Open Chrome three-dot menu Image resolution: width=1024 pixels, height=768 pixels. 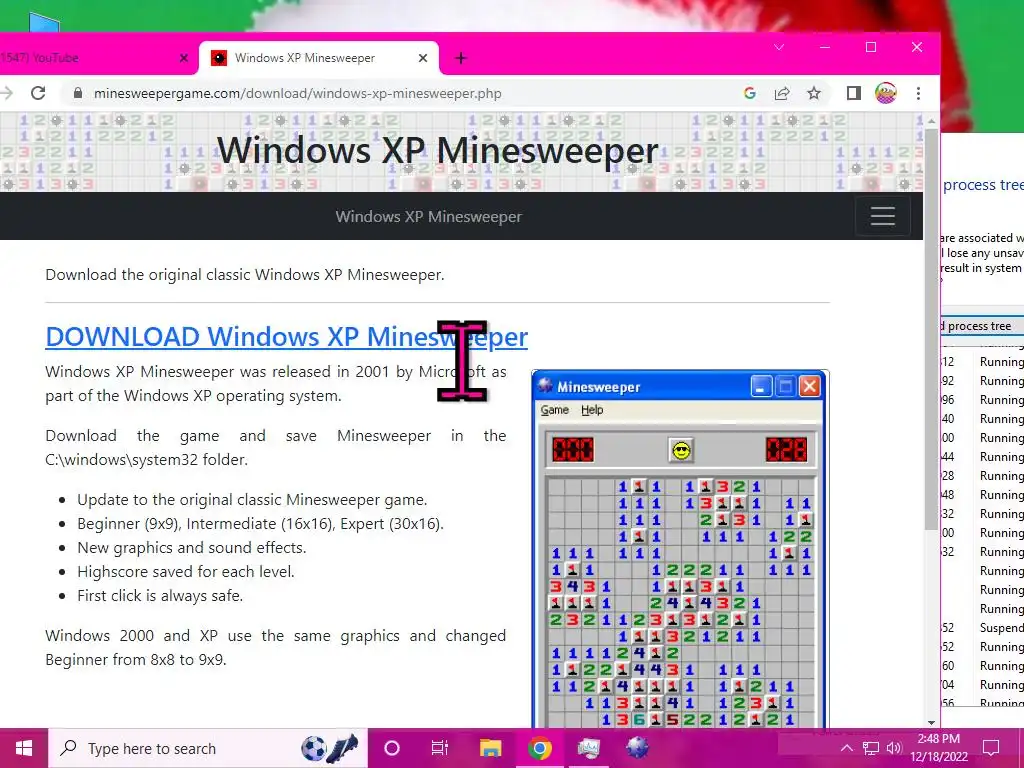point(918,93)
